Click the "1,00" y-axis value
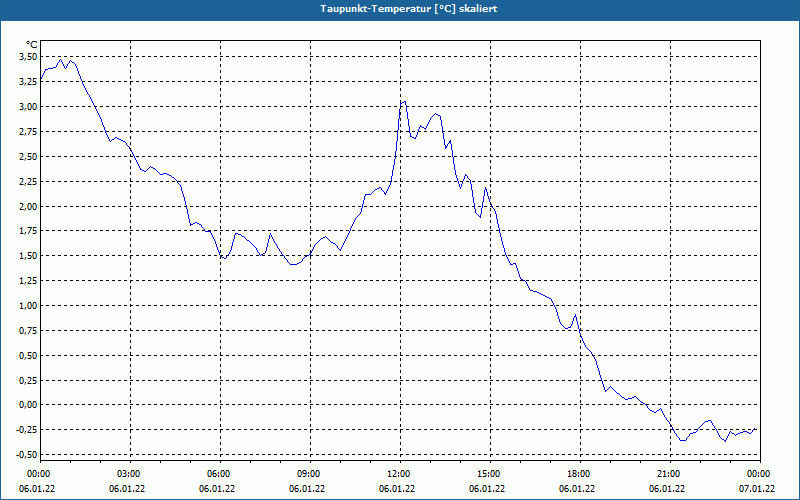This screenshot has width=800, height=500. 29,306
